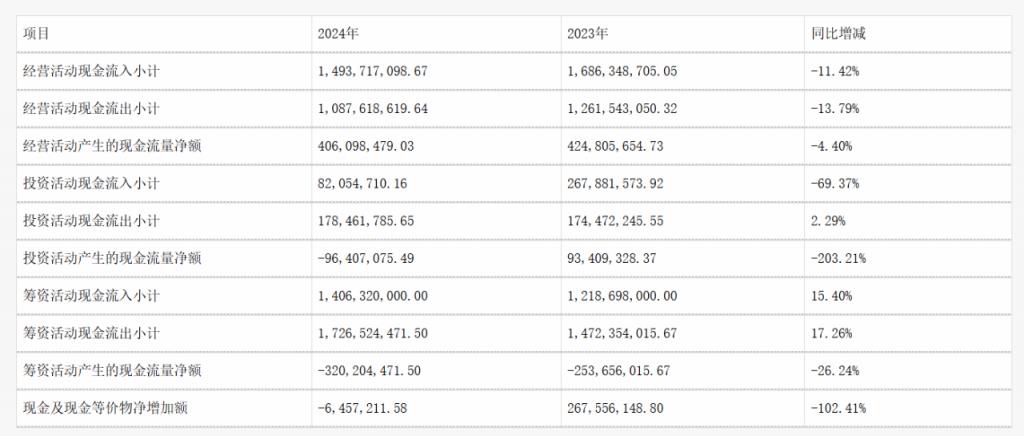Select cell value 1,493,717,098.67
This screenshot has height=436, width=1024.
click(372, 71)
